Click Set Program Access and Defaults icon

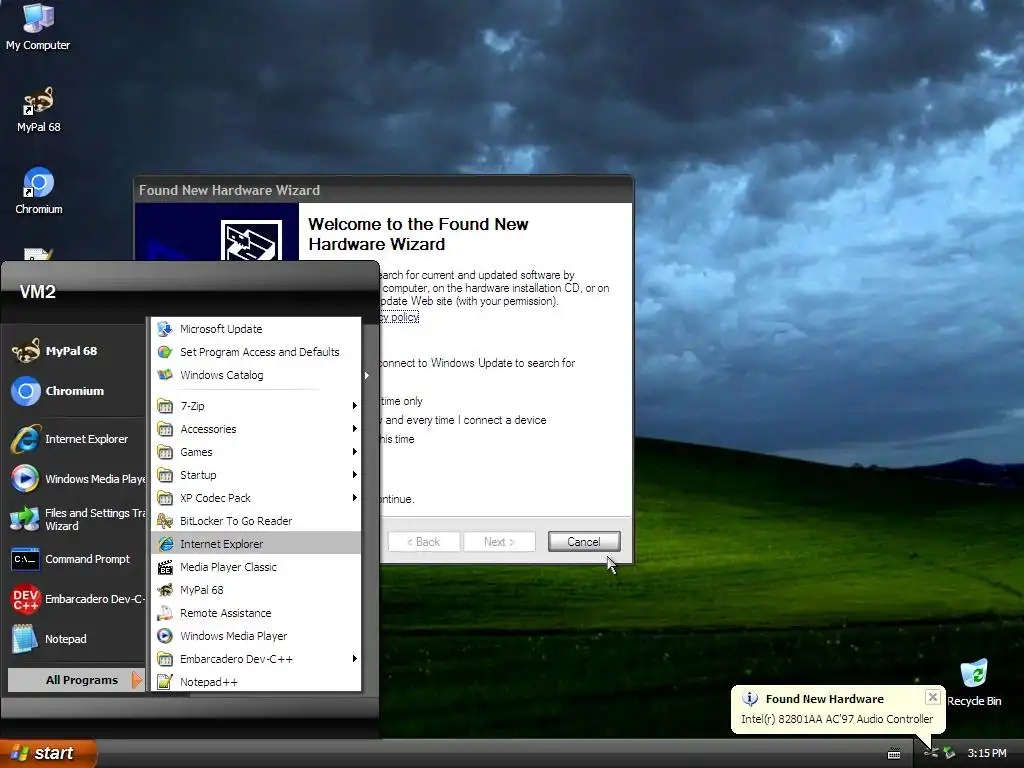(165, 352)
